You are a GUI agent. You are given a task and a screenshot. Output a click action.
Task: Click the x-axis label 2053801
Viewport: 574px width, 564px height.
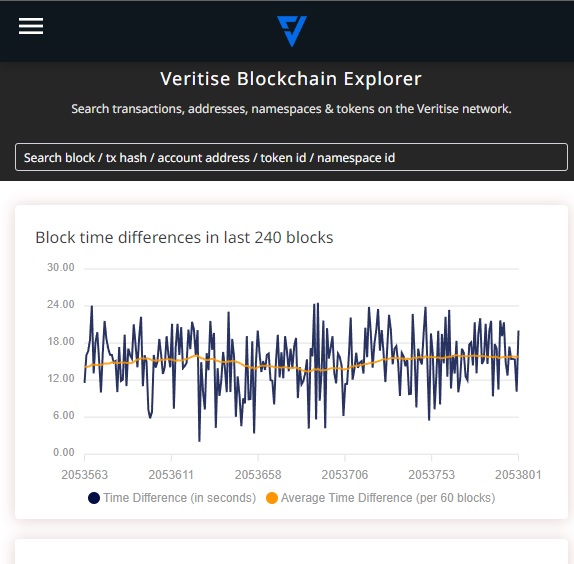pos(518,475)
